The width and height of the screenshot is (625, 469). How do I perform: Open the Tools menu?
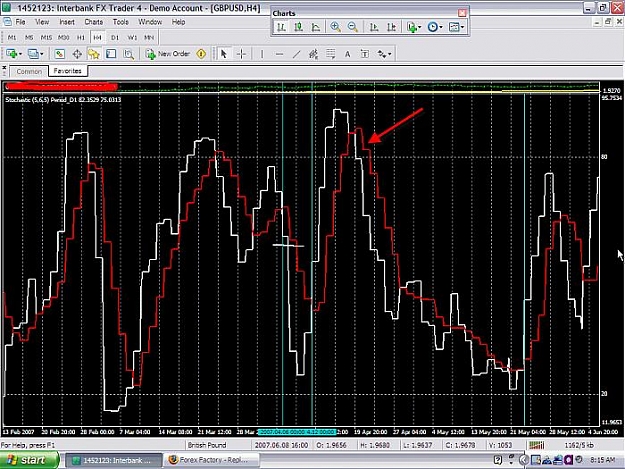pyautogui.click(x=120, y=22)
